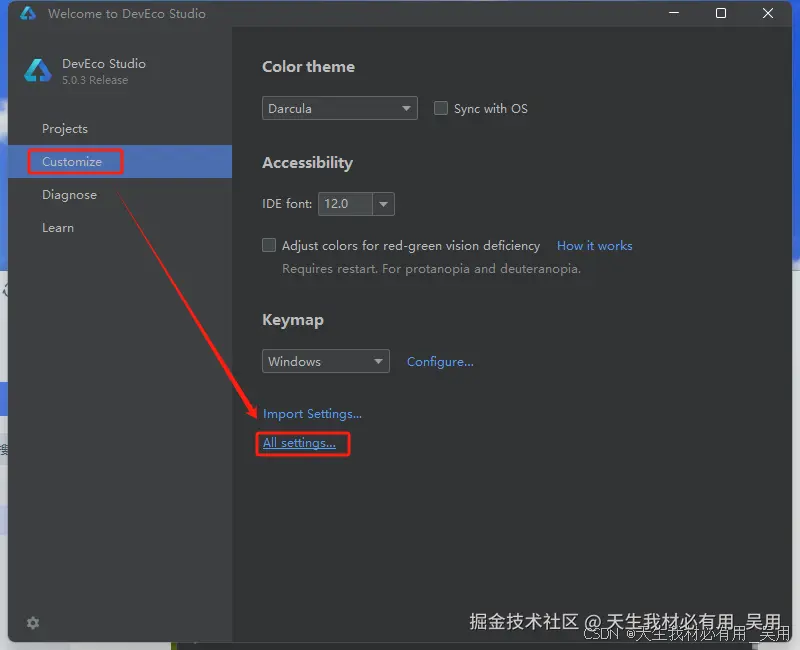The width and height of the screenshot is (800, 650).
Task: Minimize the Welcome to DevEco Studio window
Action: pos(674,13)
